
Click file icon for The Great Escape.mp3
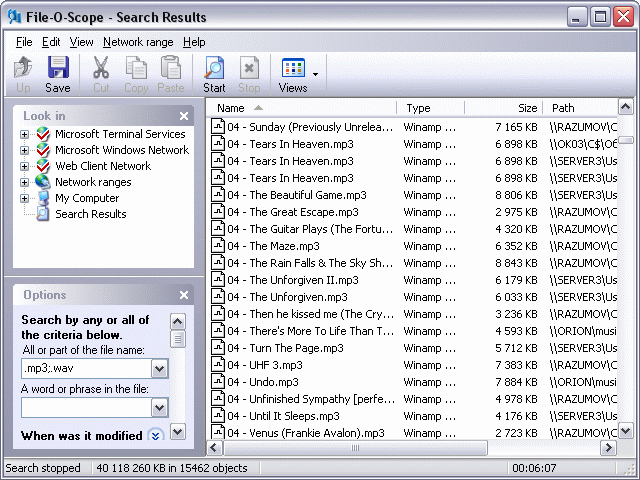(218, 212)
